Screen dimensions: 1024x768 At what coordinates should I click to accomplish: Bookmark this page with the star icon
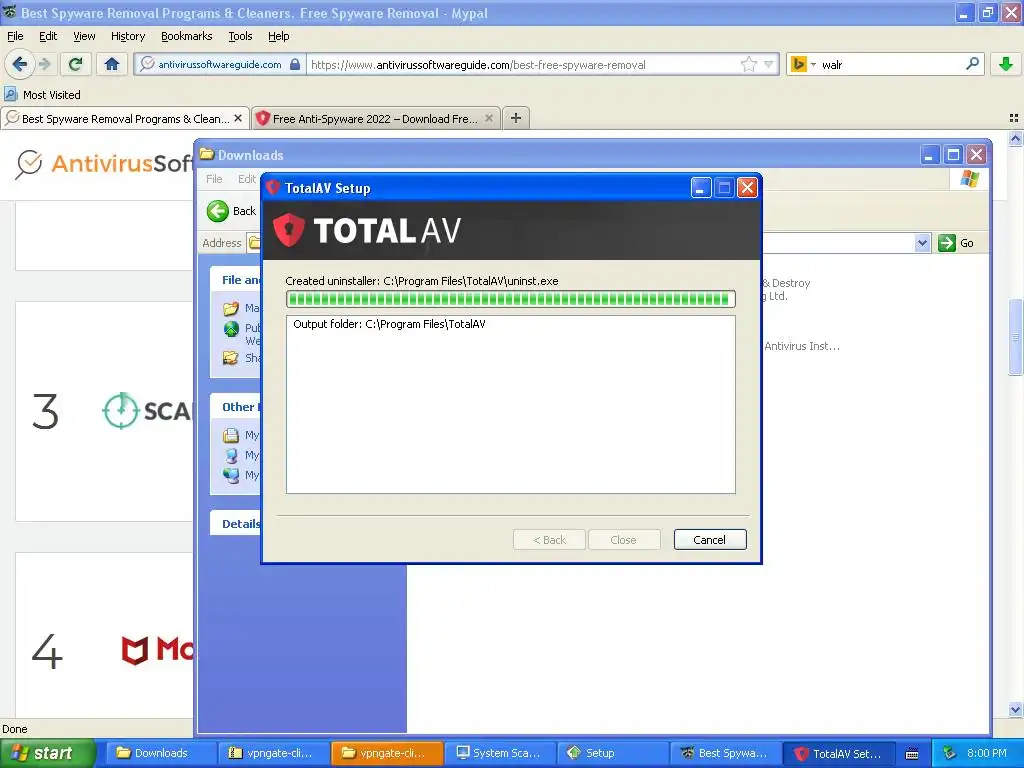click(748, 64)
